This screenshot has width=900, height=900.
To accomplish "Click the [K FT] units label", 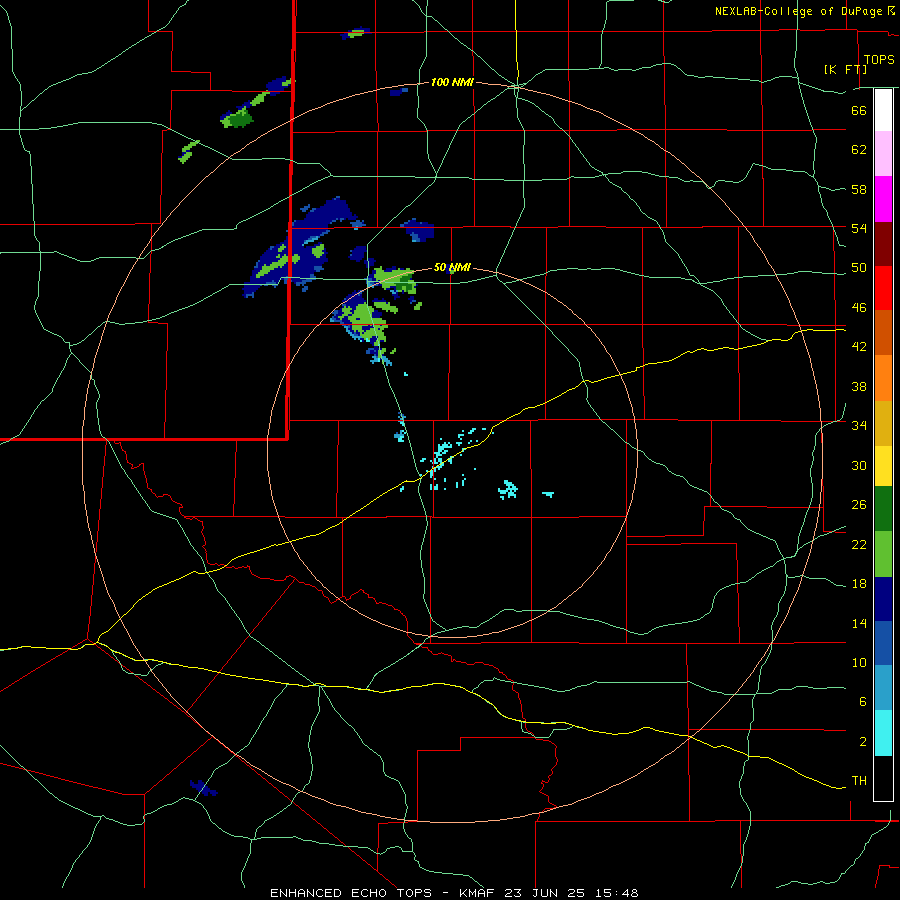I will (845, 69).
